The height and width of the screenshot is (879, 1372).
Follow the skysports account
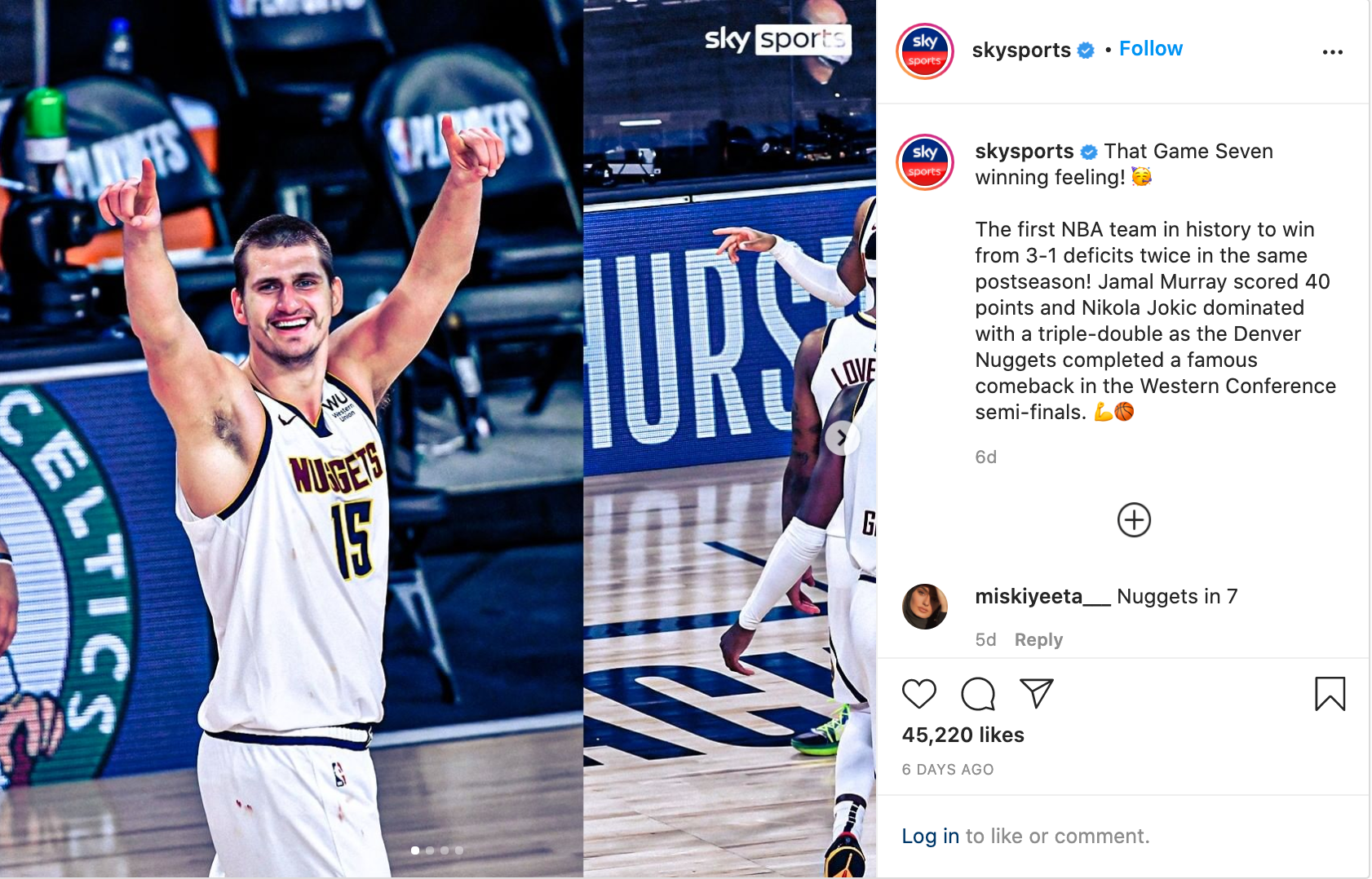click(x=1150, y=49)
